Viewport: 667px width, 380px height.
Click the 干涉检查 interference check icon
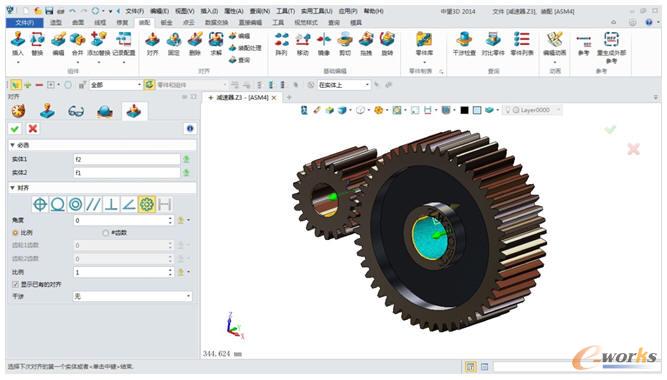(464, 44)
